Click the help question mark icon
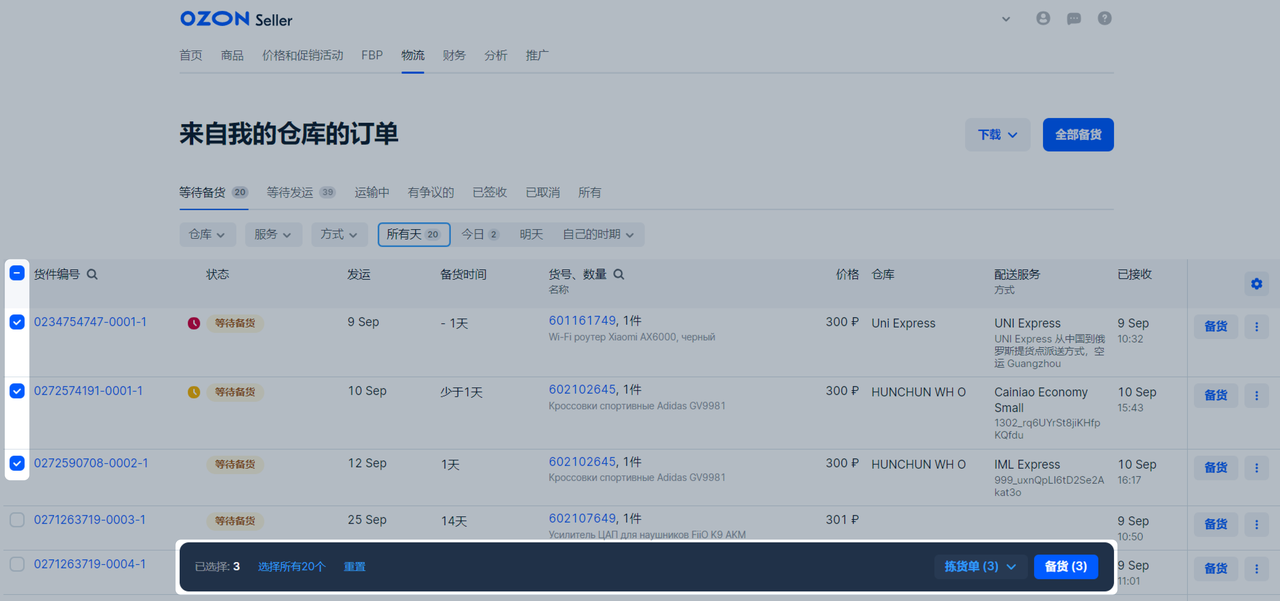 click(x=1104, y=18)
